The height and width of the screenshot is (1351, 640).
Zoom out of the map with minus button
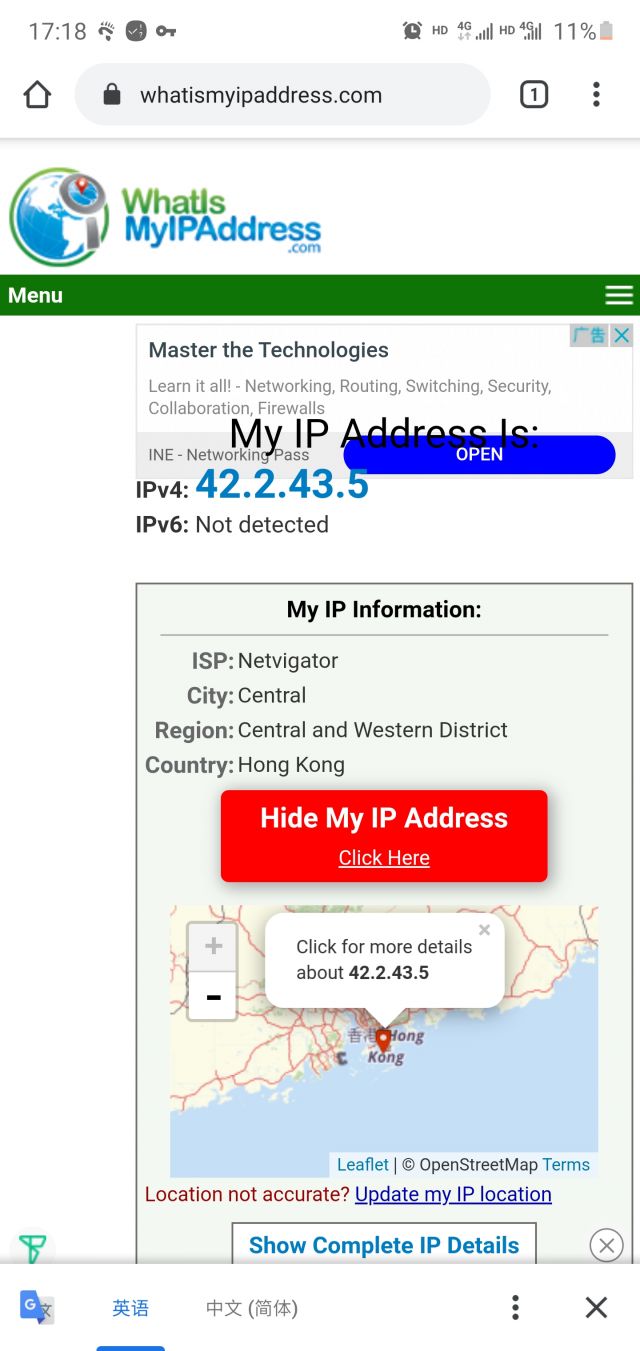click(213, 996)
